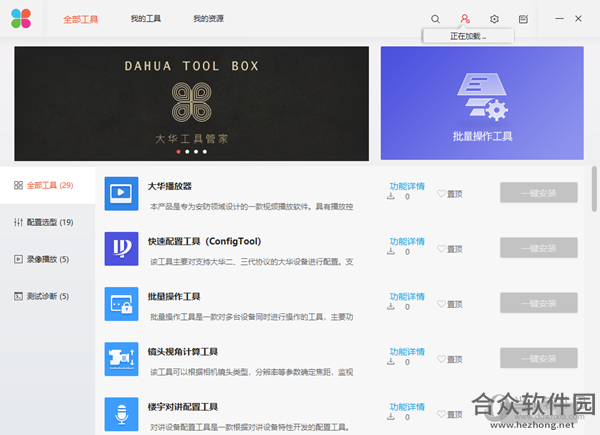Select 配置选型 (19) sidebar category
600x435 pixels.
click(47, 222)
